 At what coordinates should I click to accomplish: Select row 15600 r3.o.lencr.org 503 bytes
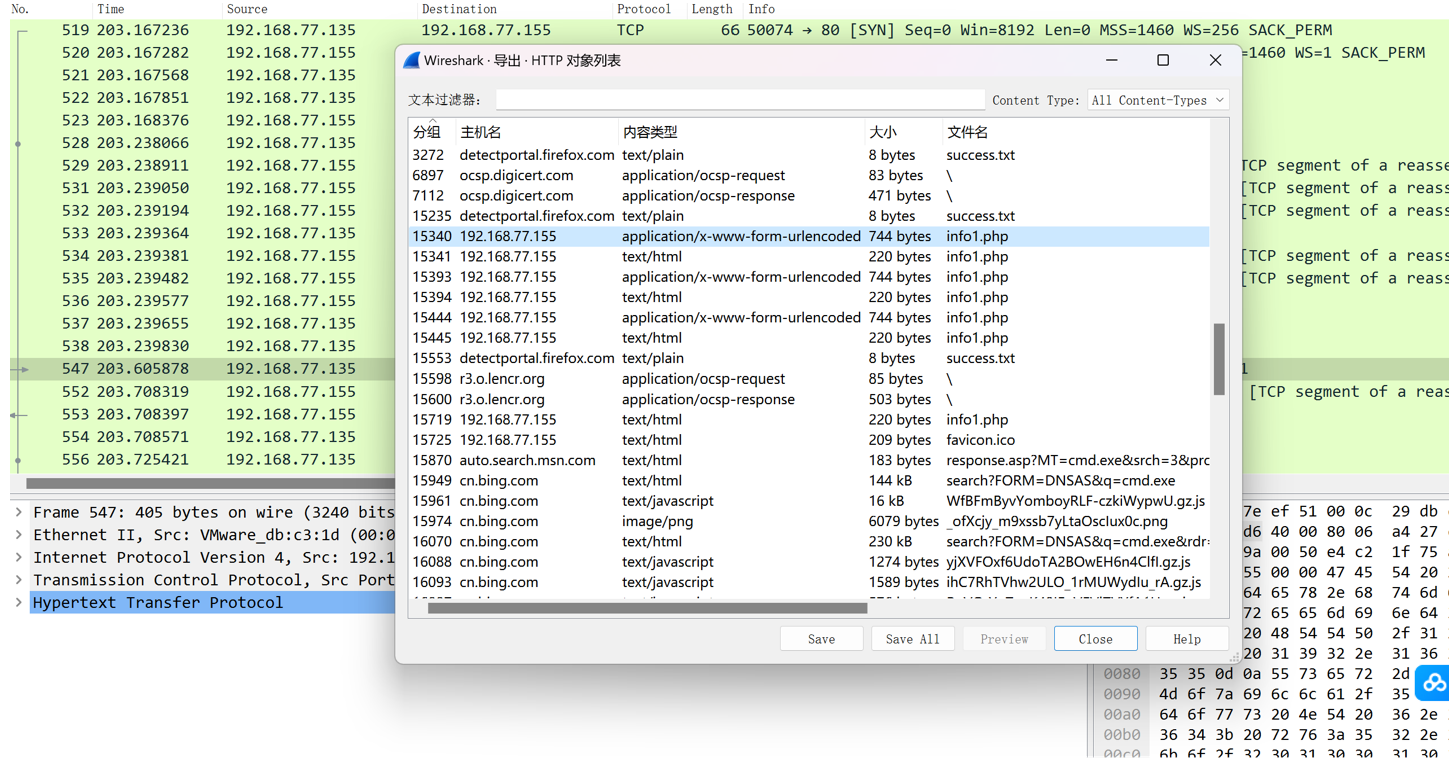[x=809, y=399]
